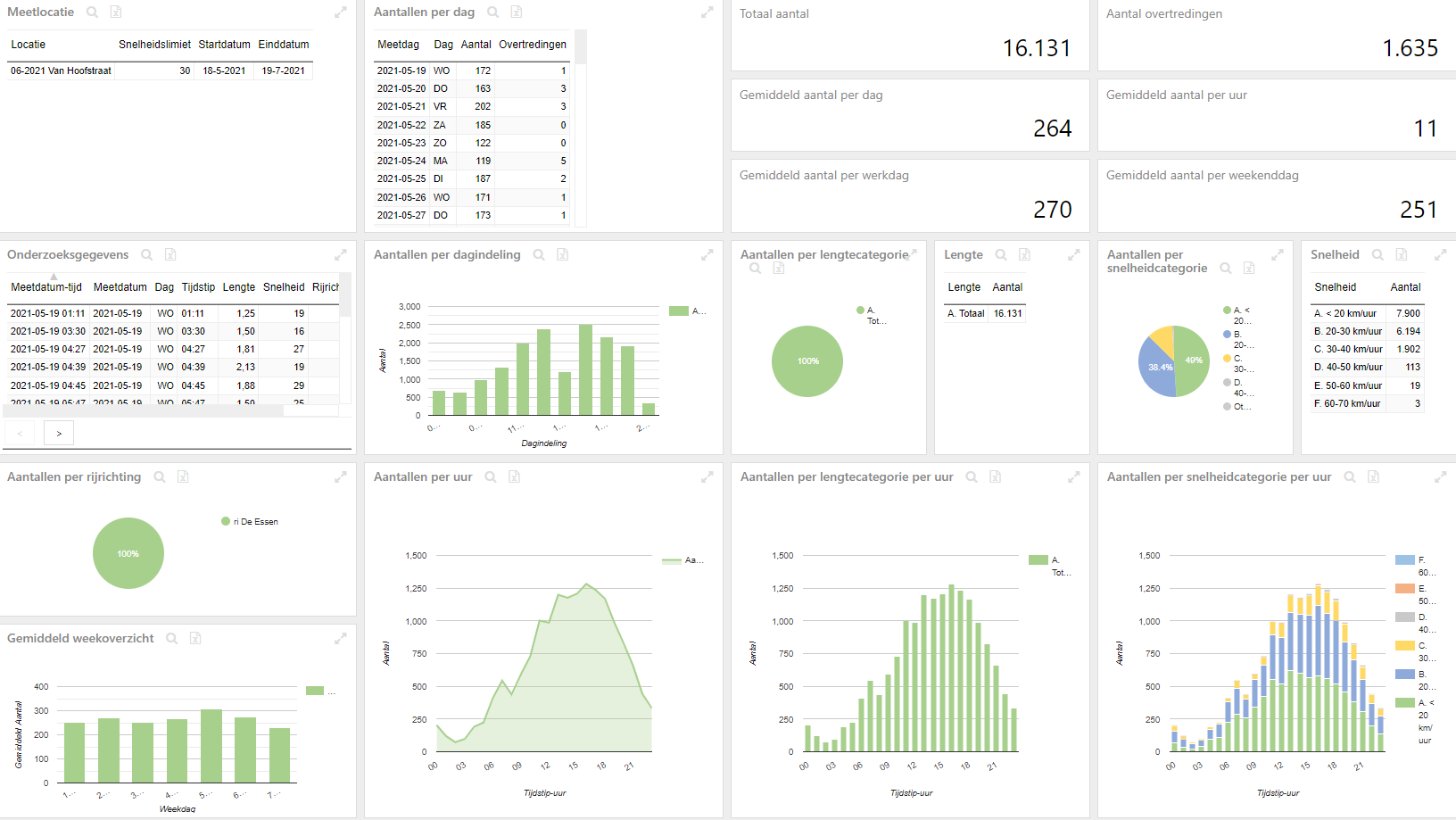
Task: Export Onderzoeksgegevens table
Action: pos(170,255)
